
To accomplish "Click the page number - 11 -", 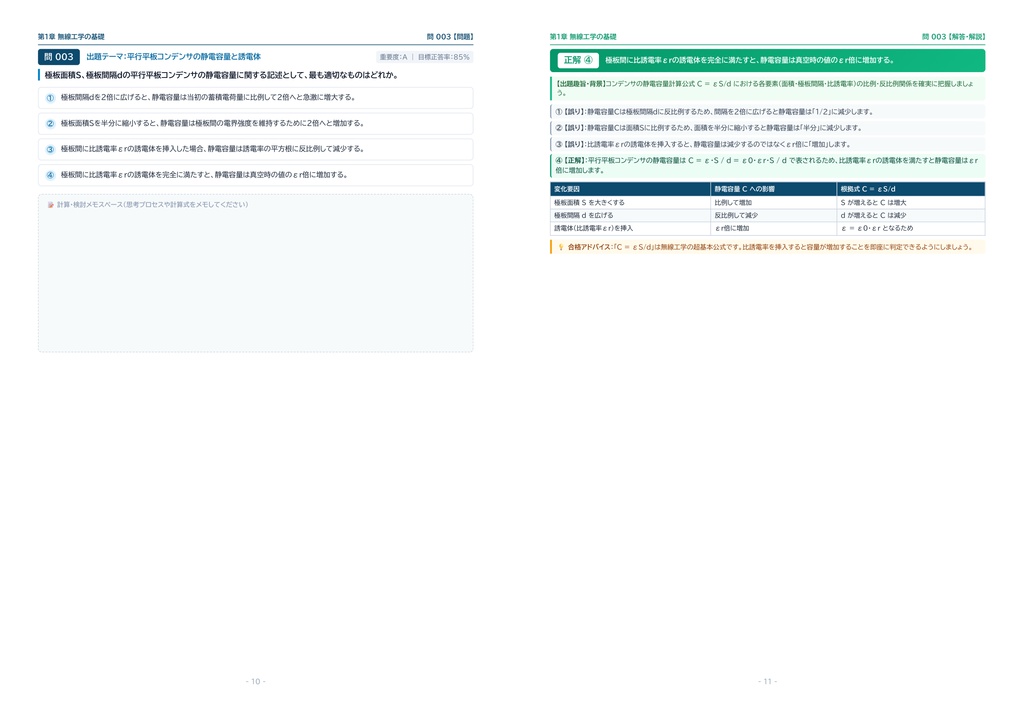I will click(x=767, y=682).
